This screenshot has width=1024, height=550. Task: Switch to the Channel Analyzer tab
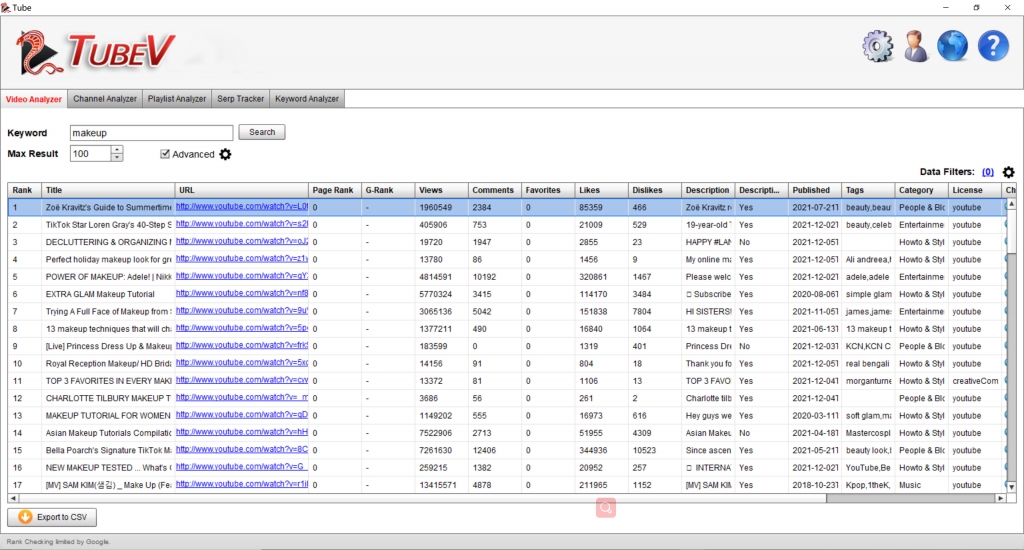pyautogui.click(x=104, y=99)
